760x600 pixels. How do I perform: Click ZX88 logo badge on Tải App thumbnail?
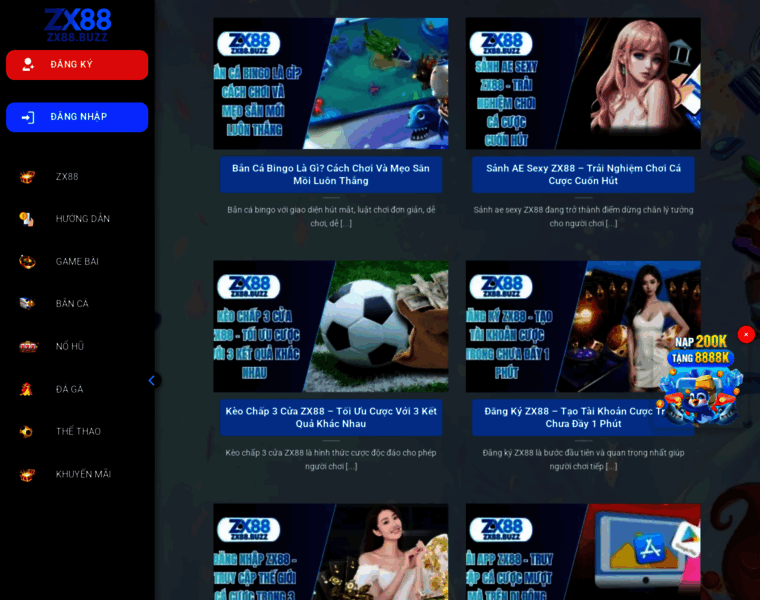[x=501, y=530]
